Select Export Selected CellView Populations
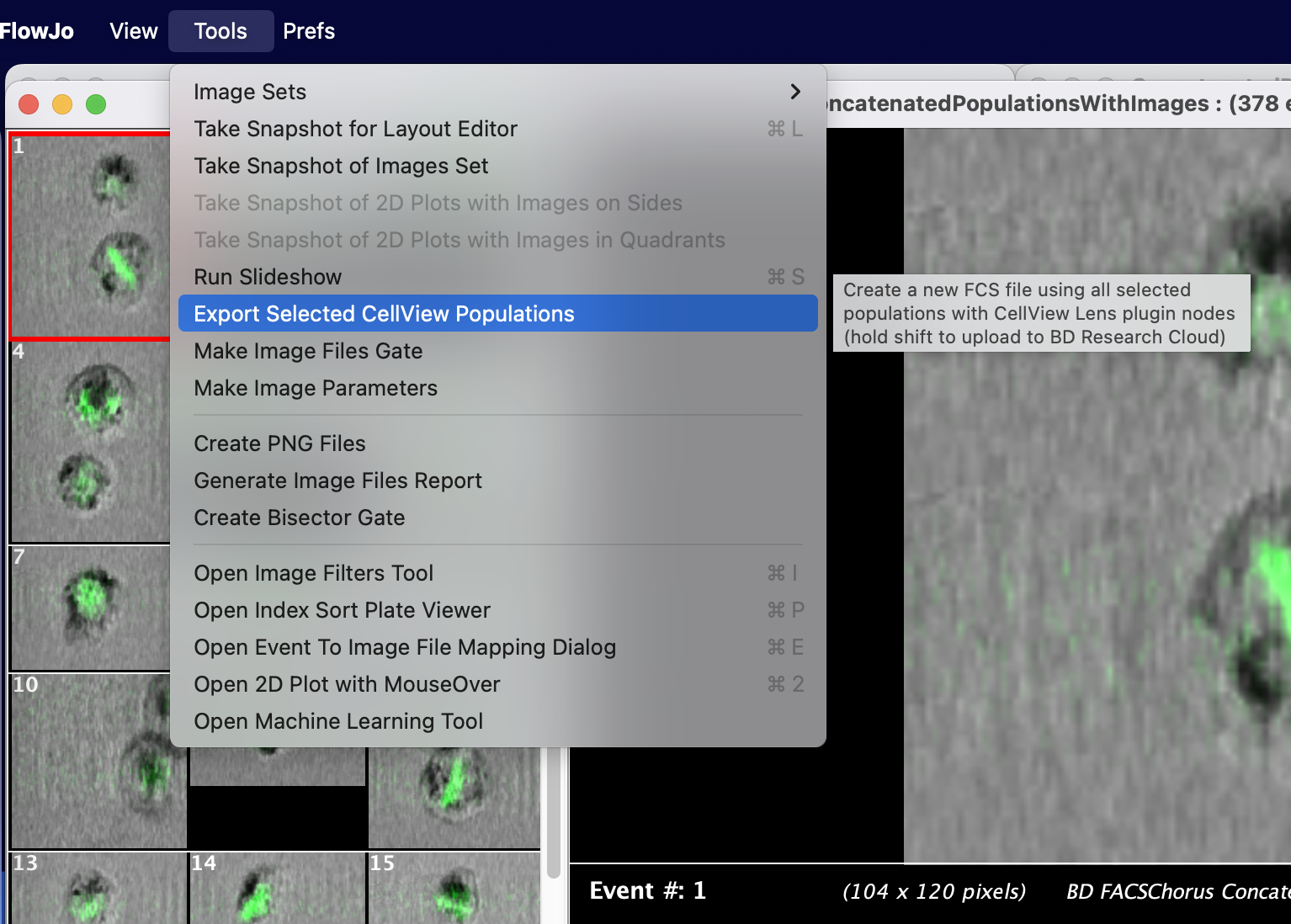Viewport: 1291px width, 924px height. point(384,314)
